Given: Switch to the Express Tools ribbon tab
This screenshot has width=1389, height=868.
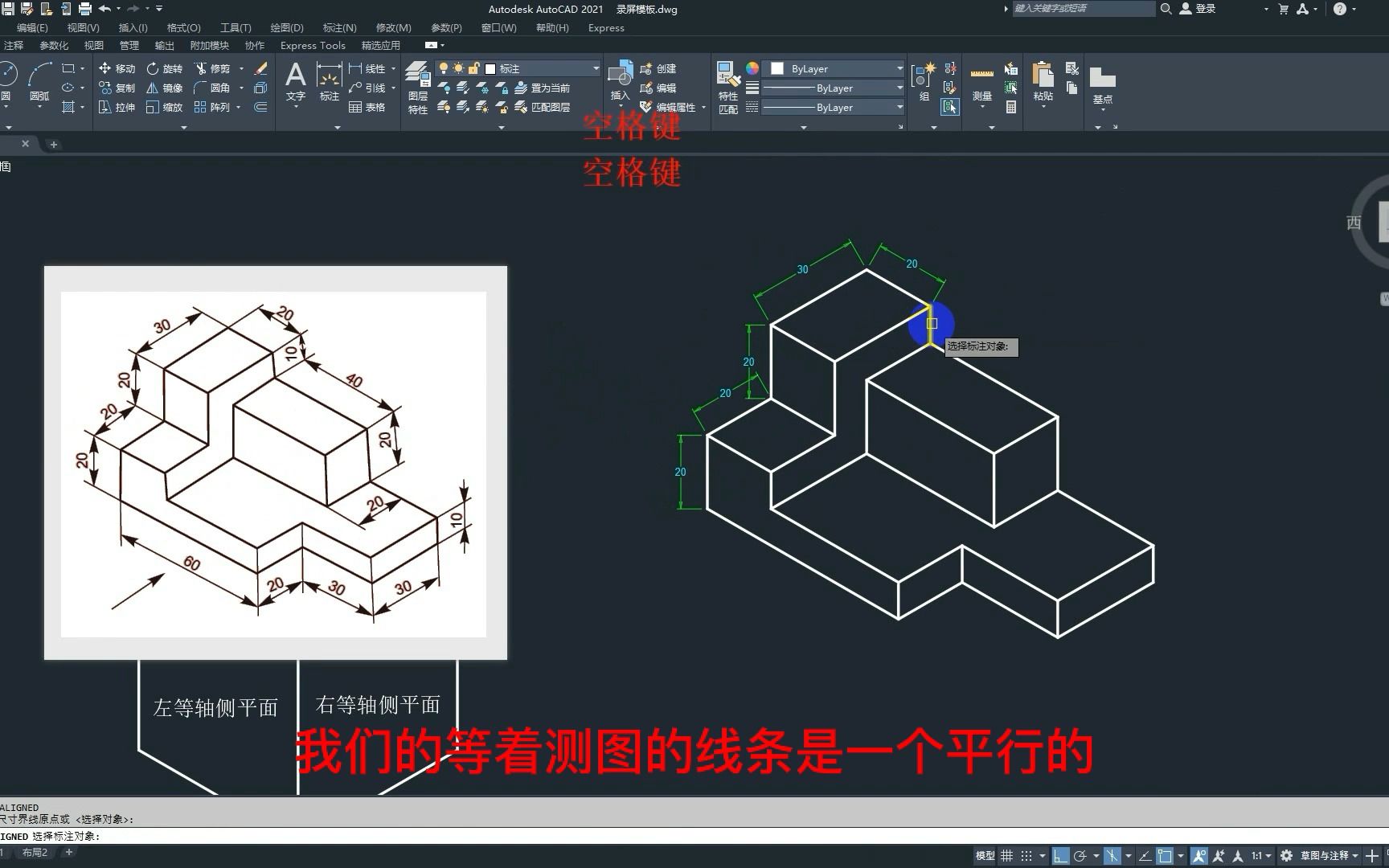Looking at the screenshot, I should (x=313, y=45).
